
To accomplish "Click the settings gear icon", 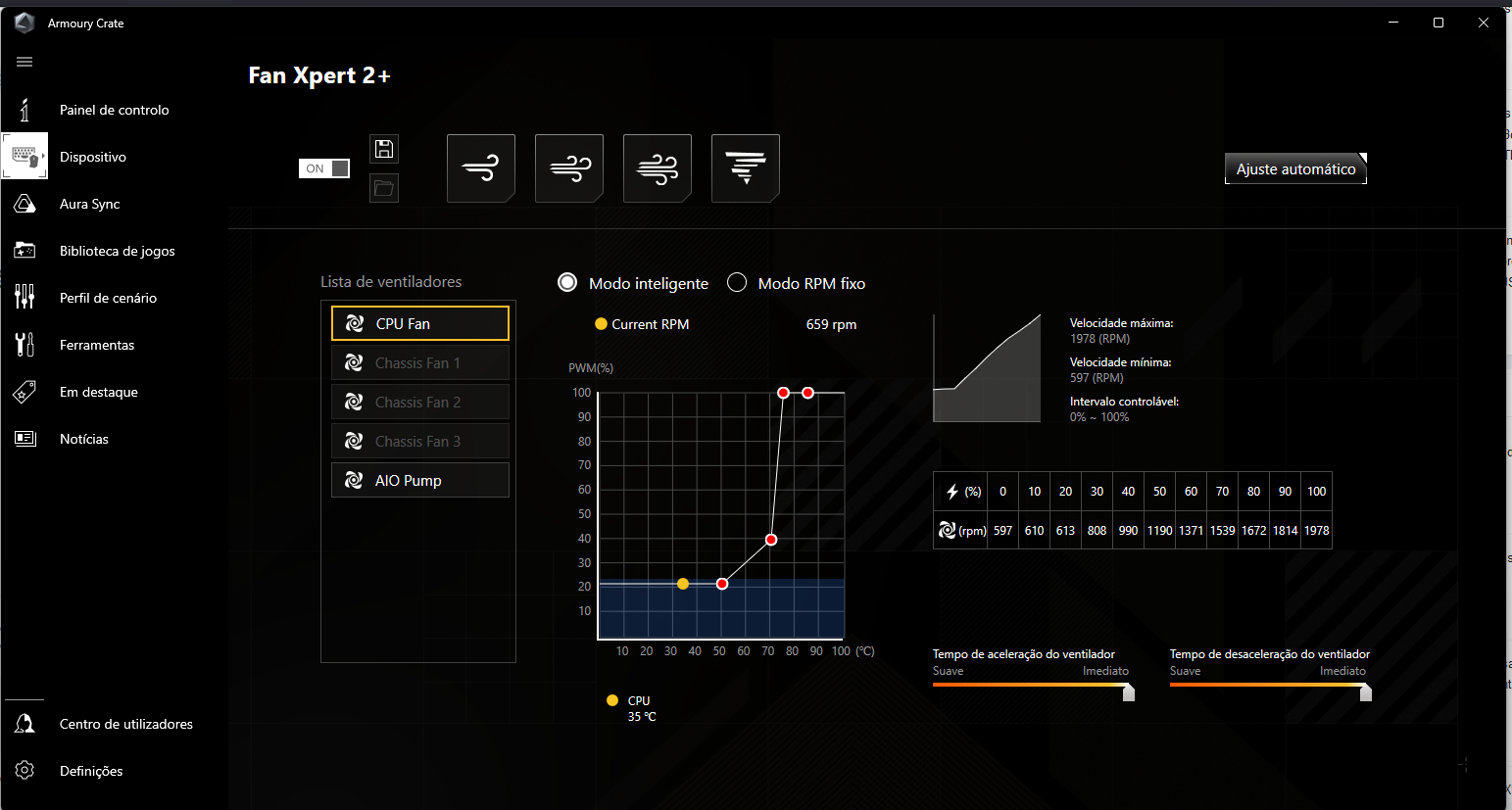I will click(x=24, y=771).
